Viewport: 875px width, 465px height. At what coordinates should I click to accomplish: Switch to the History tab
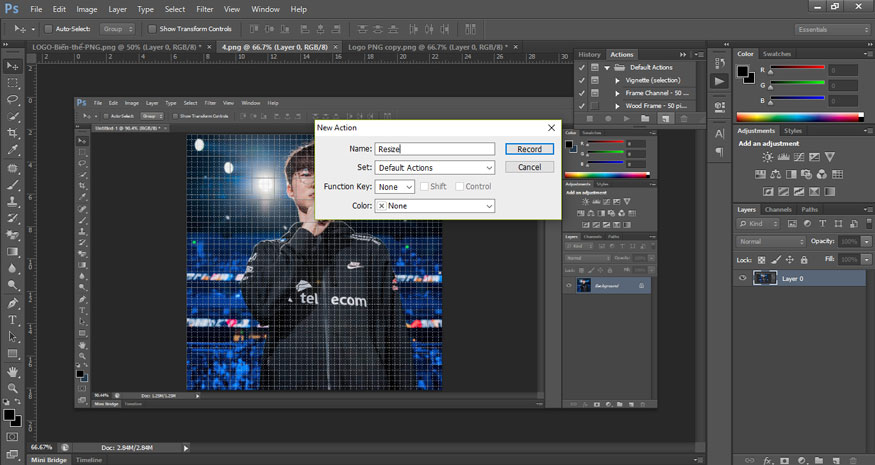589,54
